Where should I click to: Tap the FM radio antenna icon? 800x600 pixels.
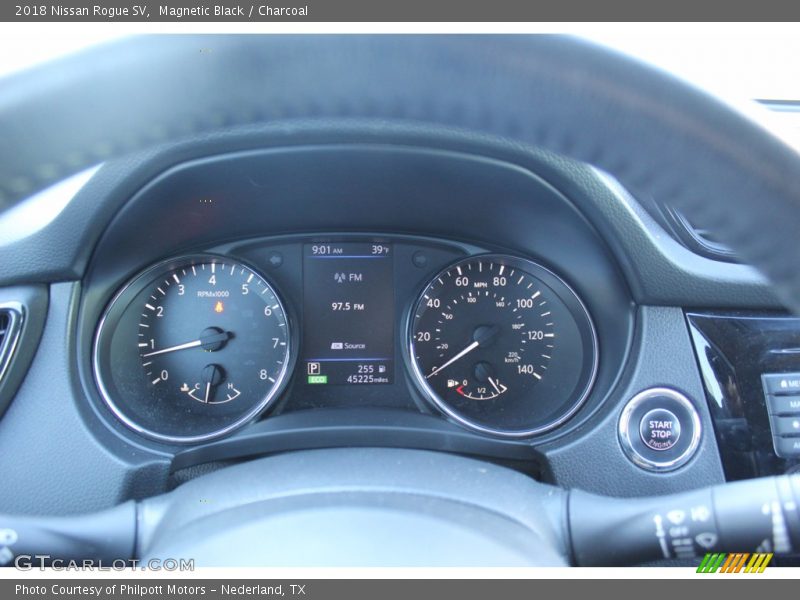coord(340,278)
